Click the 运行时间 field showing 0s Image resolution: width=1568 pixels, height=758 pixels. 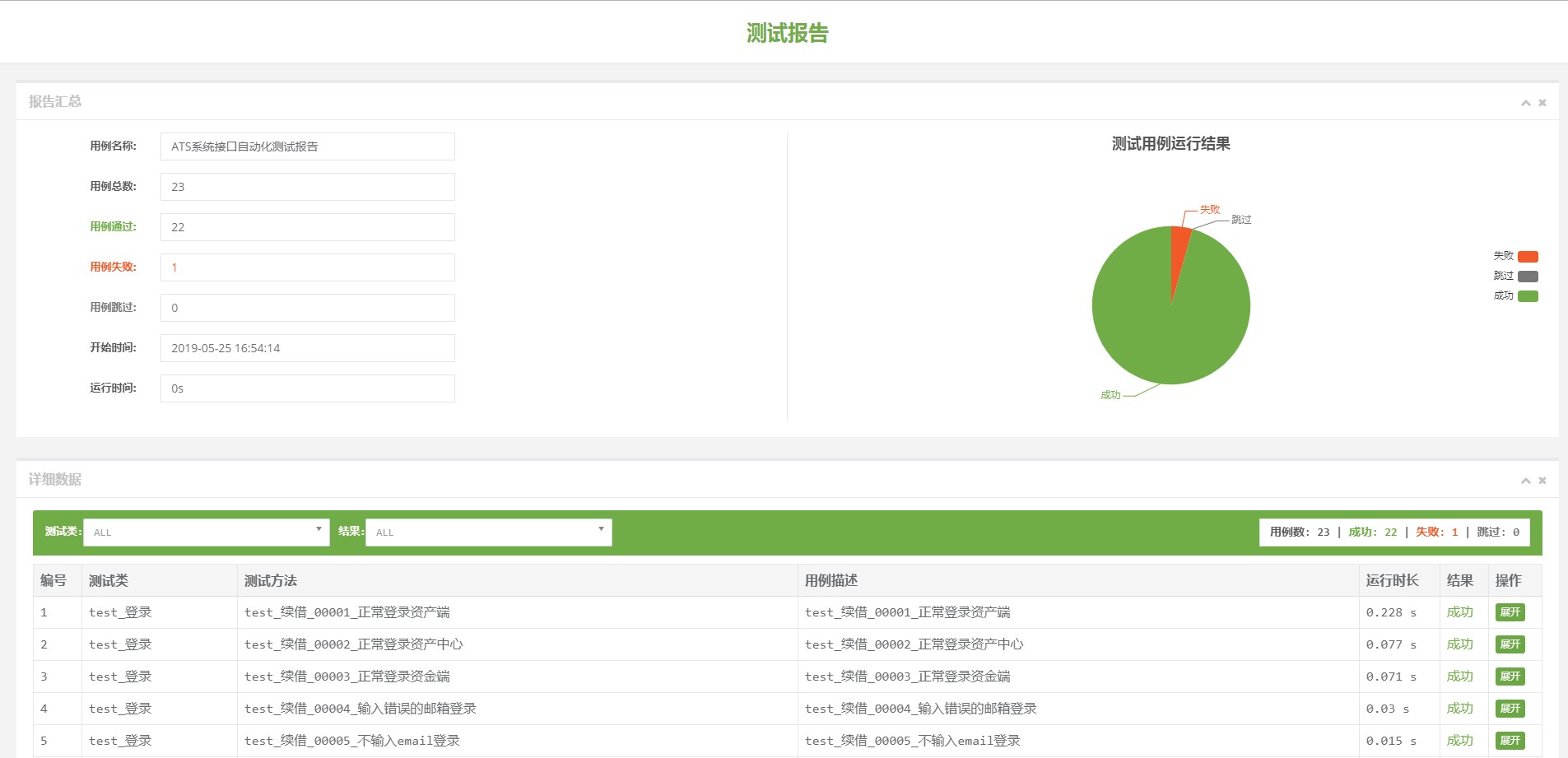tap(308, 388)
